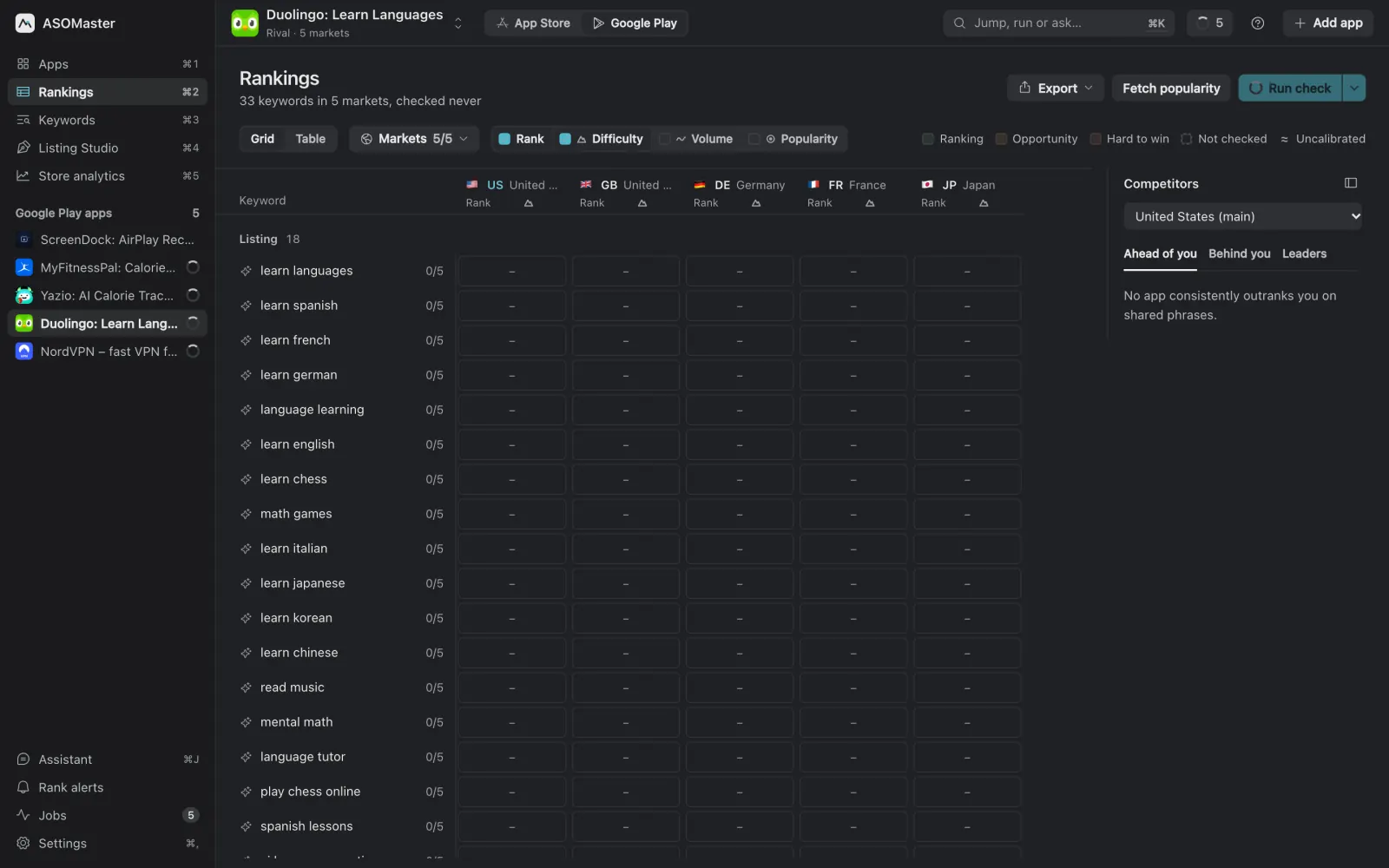
Task: Collapse the Competitors panel icon
Action: [1351, 183]
